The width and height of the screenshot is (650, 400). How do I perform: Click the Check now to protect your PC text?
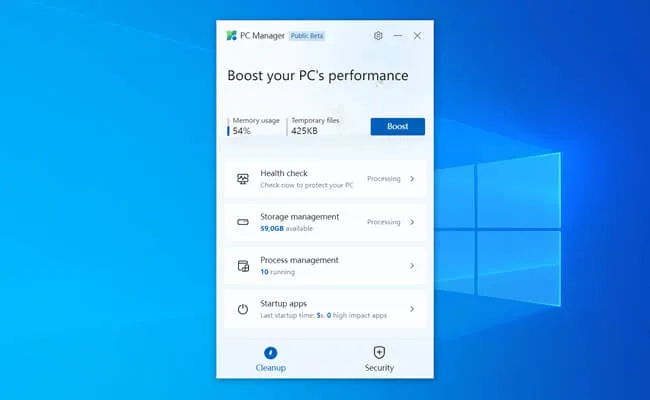click(x=307, y=185)
